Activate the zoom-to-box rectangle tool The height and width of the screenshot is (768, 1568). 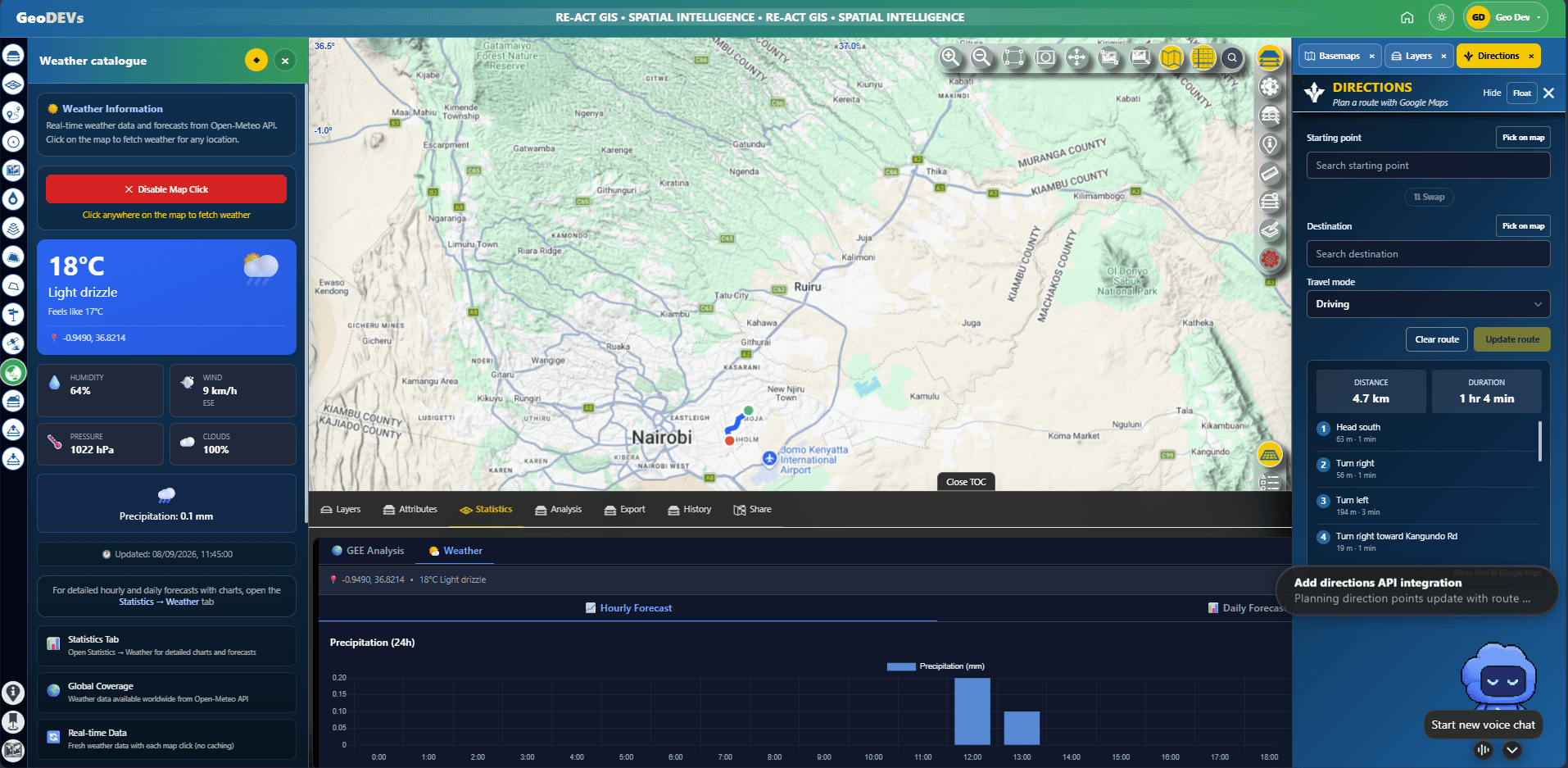1013,57
